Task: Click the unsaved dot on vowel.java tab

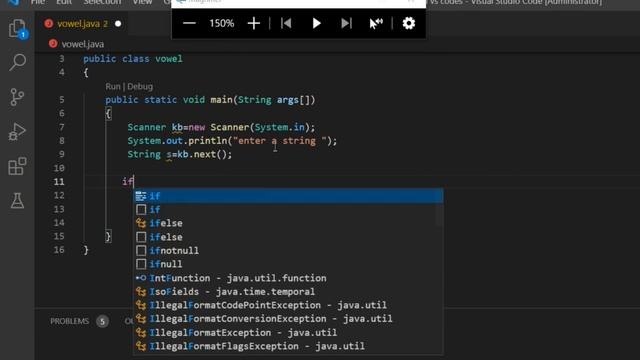Action: [118, 24]
